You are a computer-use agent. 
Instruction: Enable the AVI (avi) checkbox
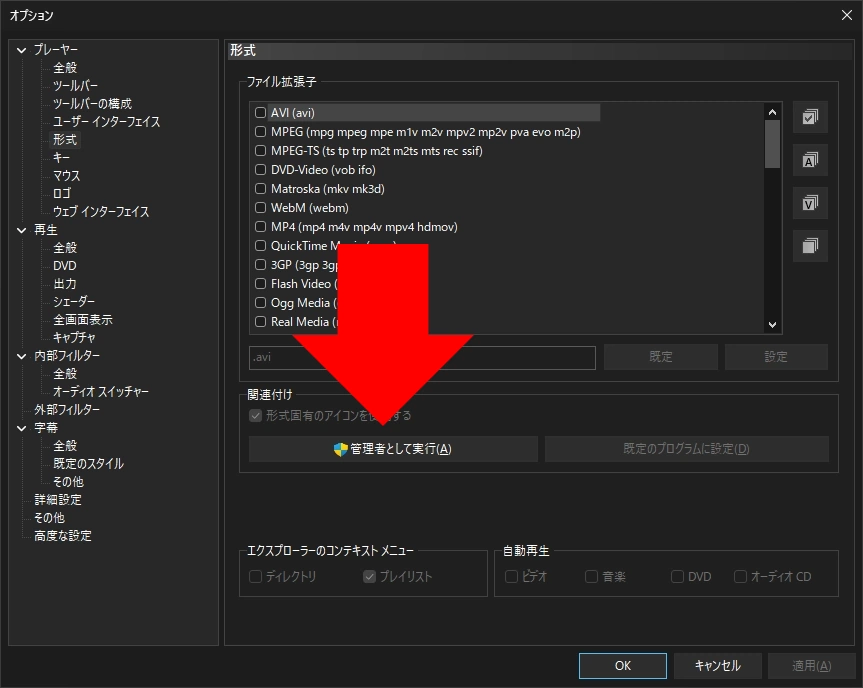pyautogui.click(x=260, y=113)
